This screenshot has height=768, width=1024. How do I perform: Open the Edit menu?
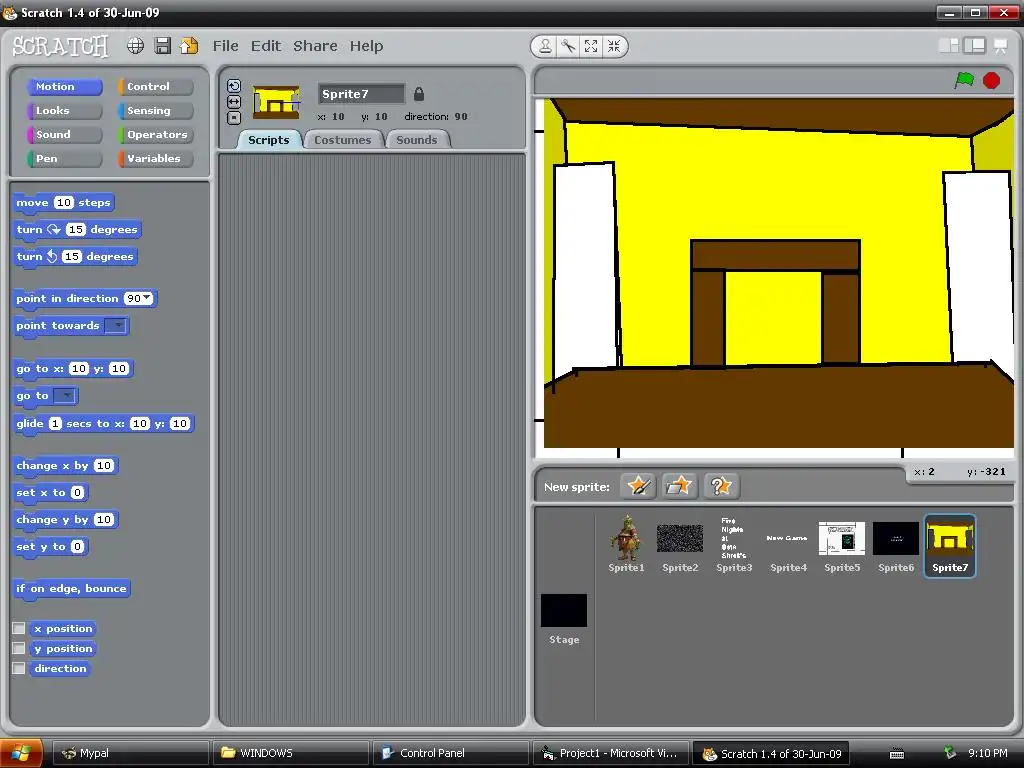(x=266, y=46)
